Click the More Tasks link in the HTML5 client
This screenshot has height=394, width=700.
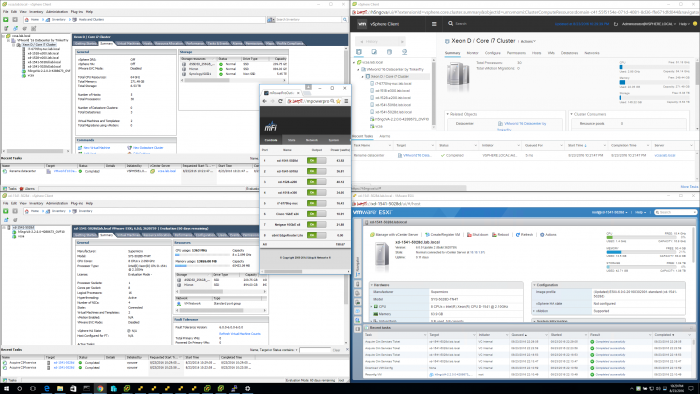click(689, 187)
